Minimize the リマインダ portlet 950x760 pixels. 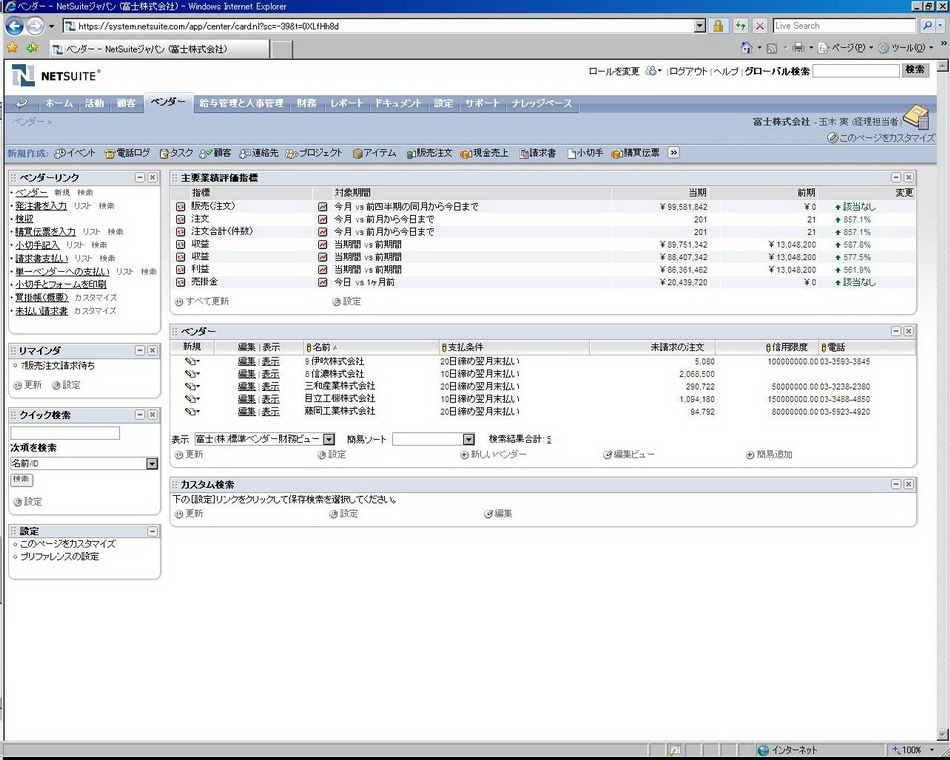[x=140, y=350]
